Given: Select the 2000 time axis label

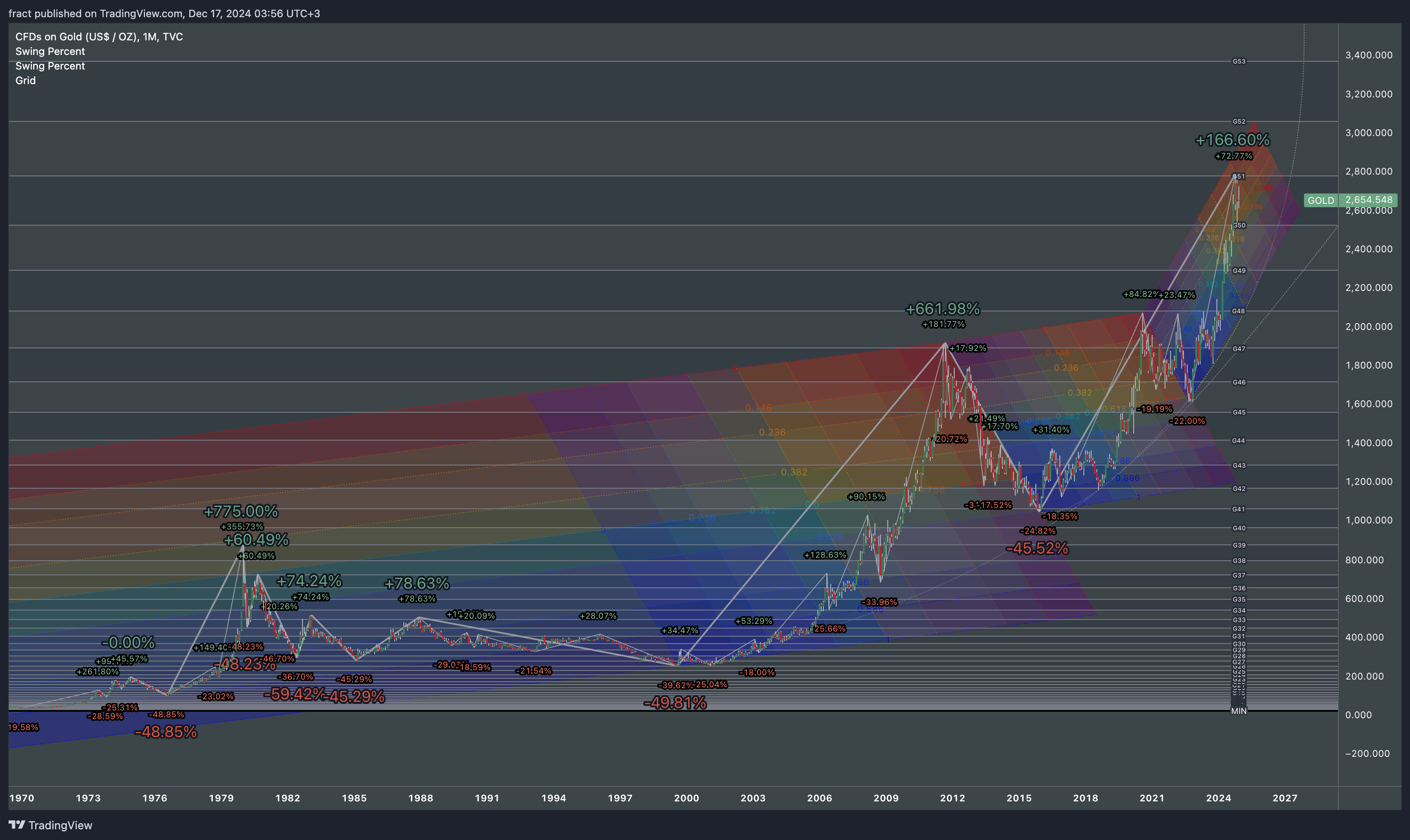Looking at the screenshot, I should (x=687, y=798).
